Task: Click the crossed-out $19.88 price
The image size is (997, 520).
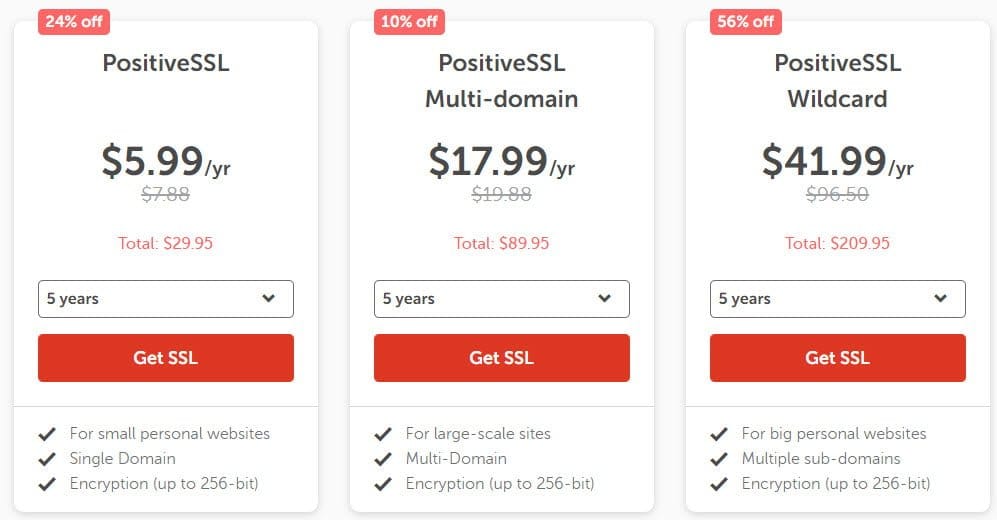Action: (x=502, y=195)
